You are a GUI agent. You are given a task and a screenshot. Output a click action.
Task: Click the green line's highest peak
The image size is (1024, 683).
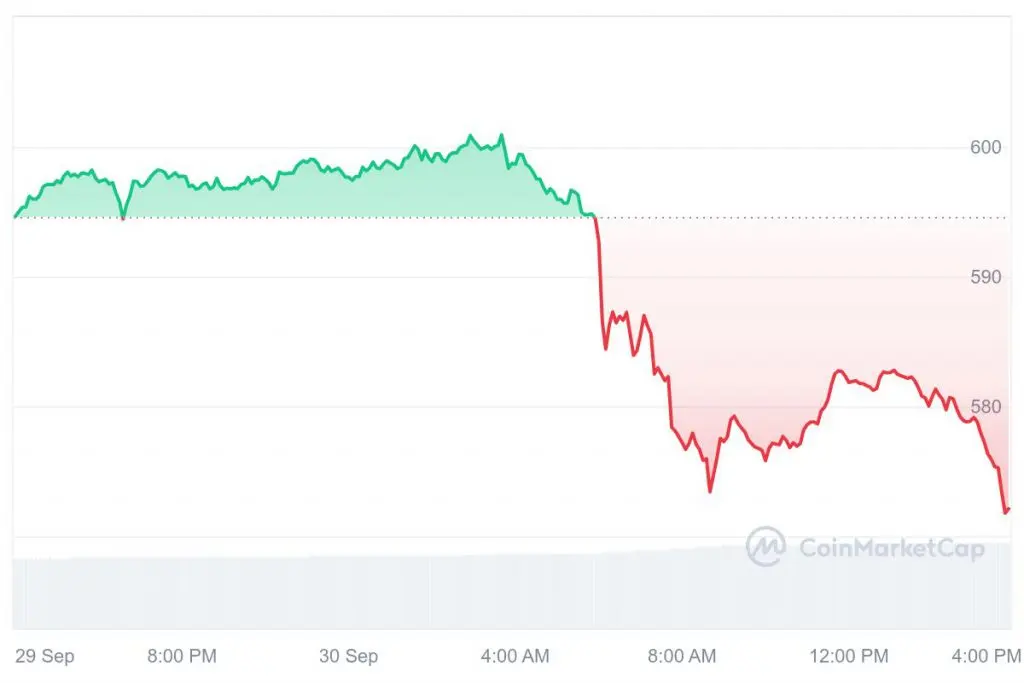[502, 135]
